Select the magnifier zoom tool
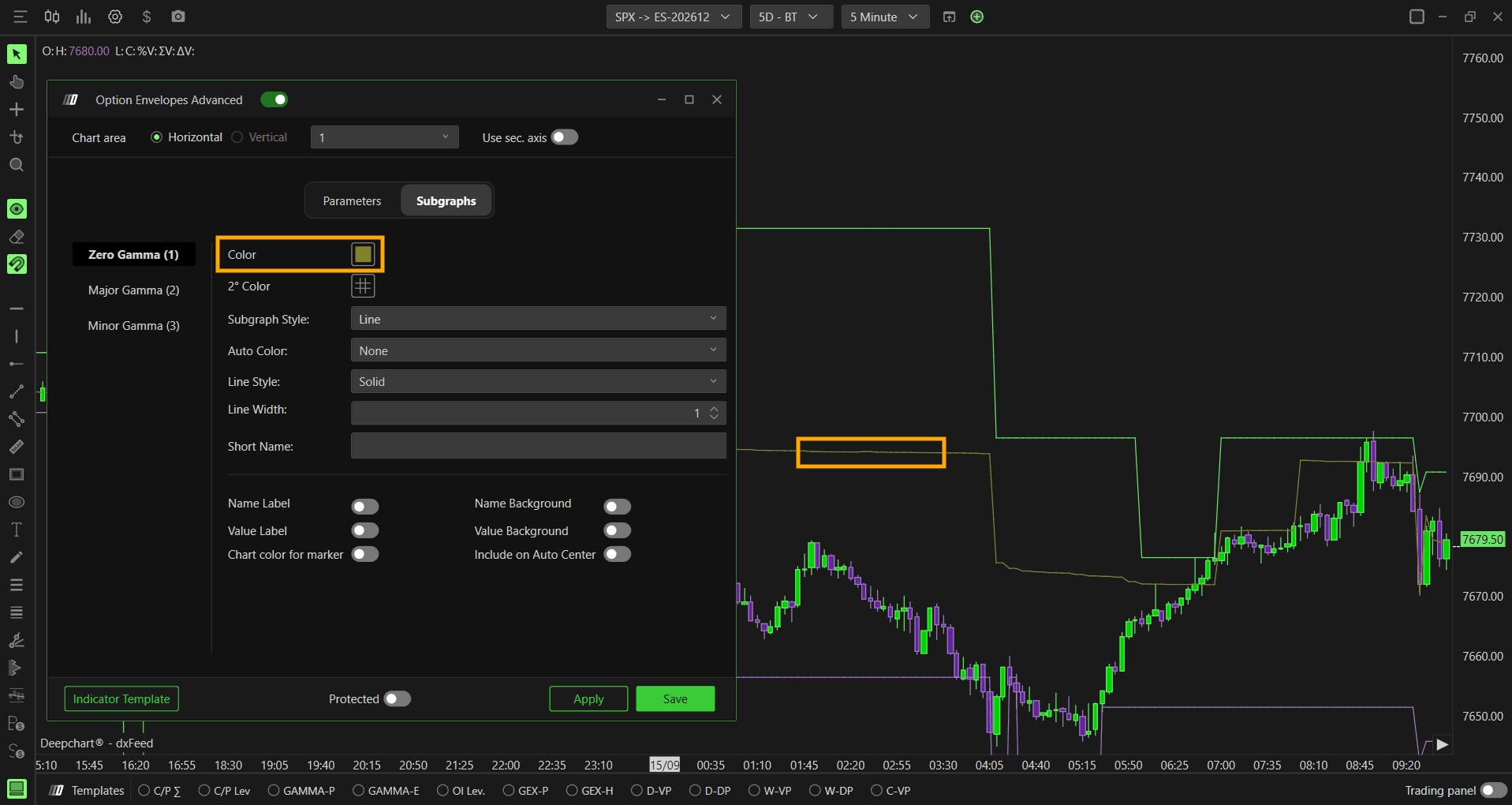Viewport: 1512px width, 805px height. (x=17, y=165)
